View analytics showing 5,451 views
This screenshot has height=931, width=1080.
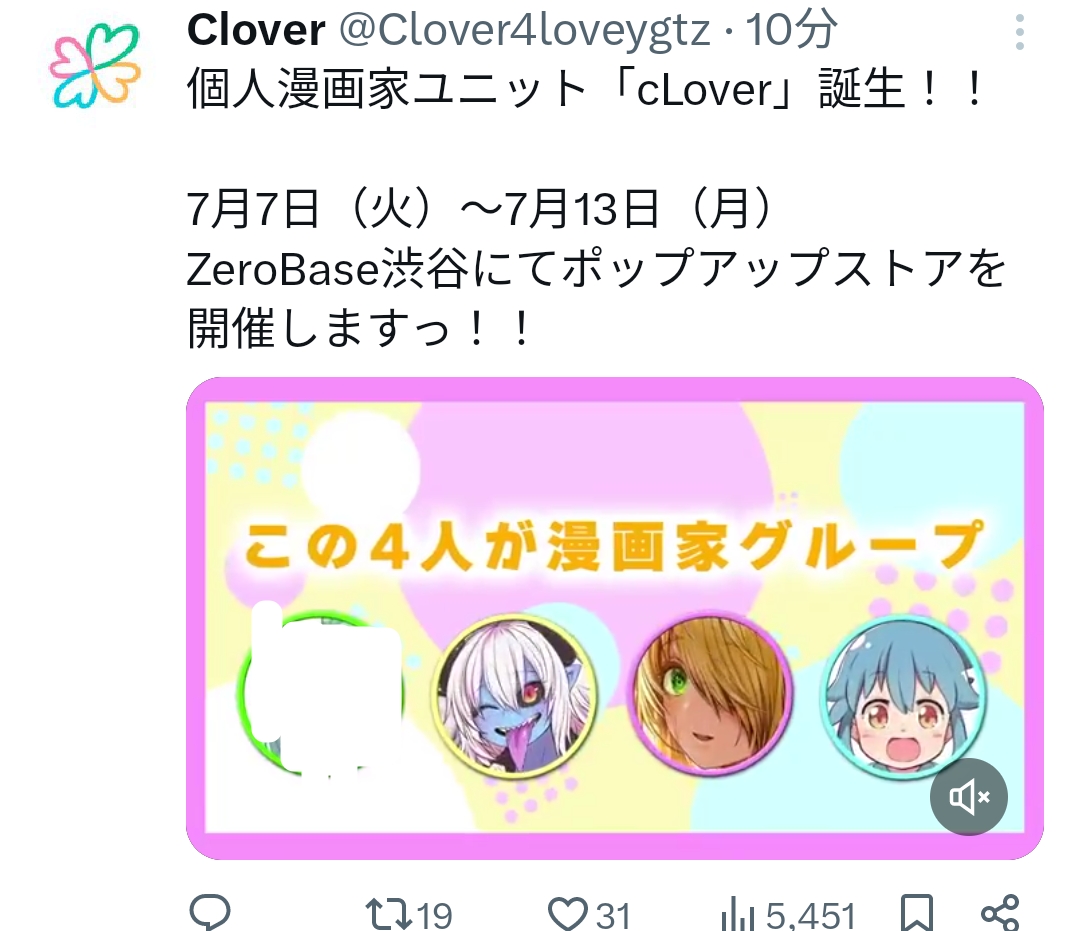click(x=788, y=916)
